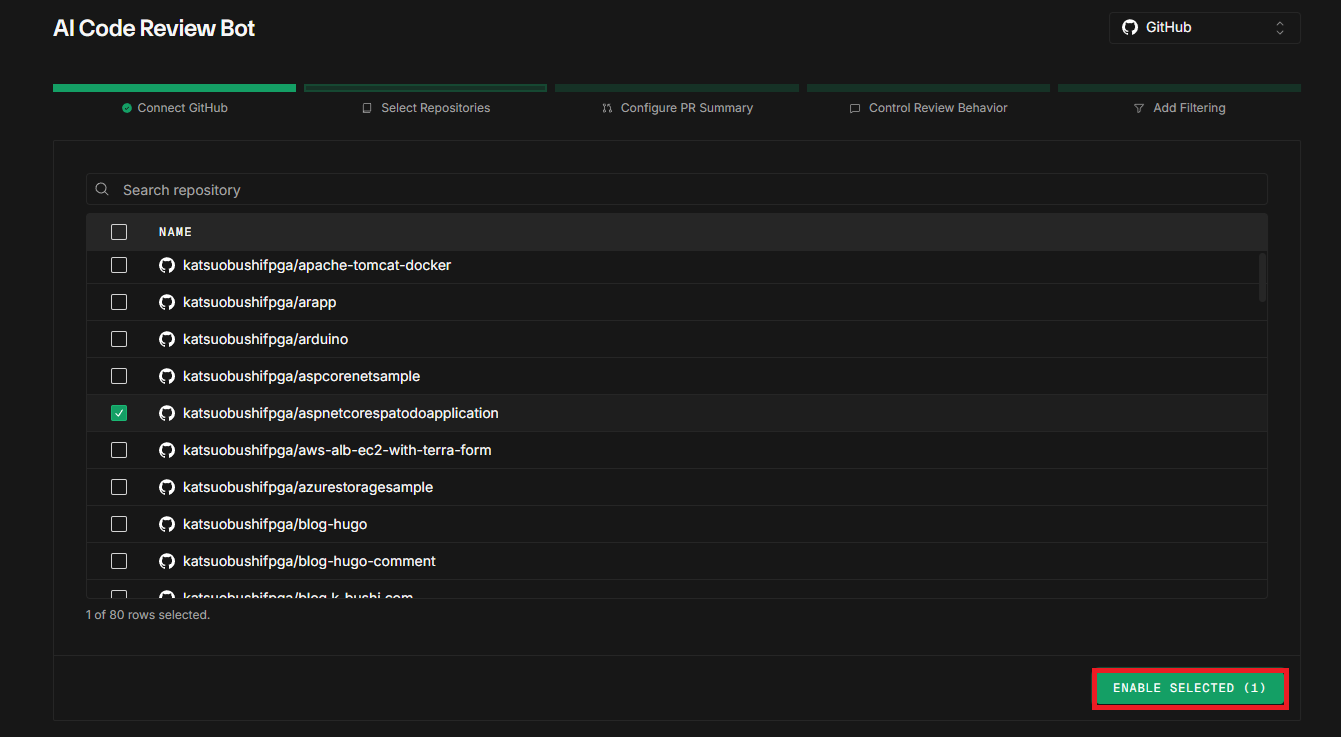Click katsuobushifpga/aspnetcorespatodoapplication repository name
1341x737 pixels.
pos(340,413)
